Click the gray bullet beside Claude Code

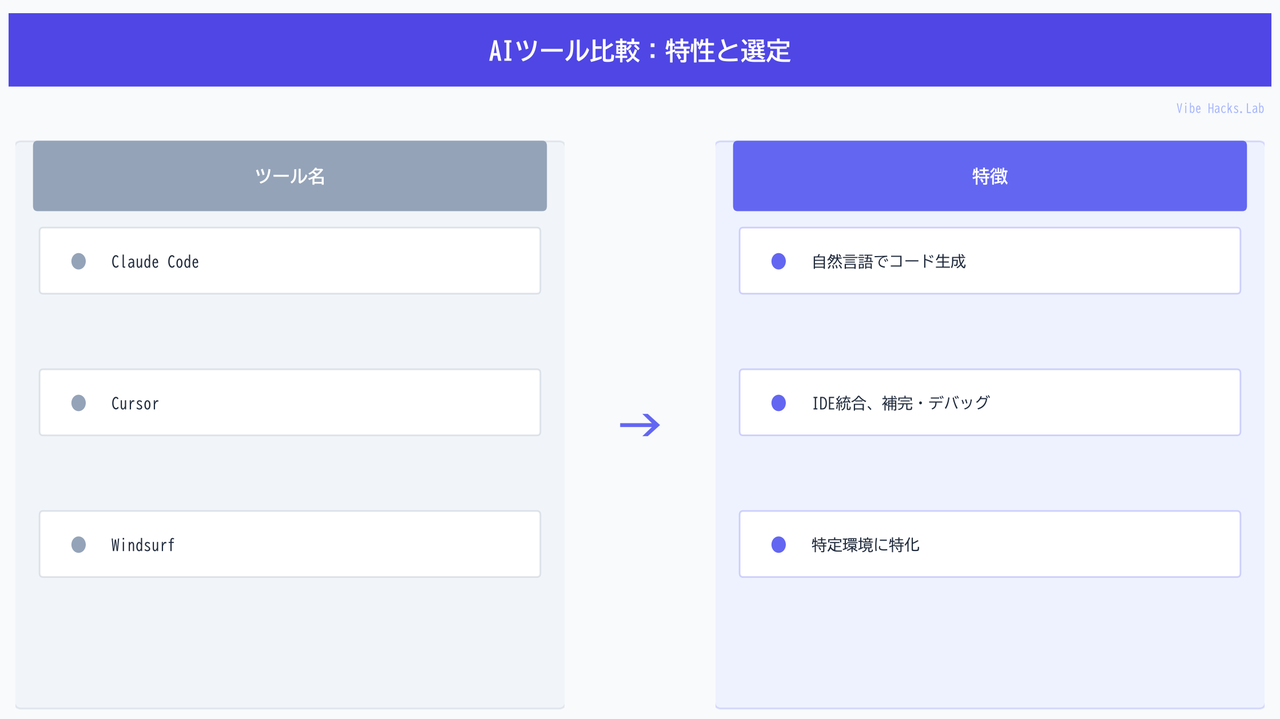(x=79, y=262)
